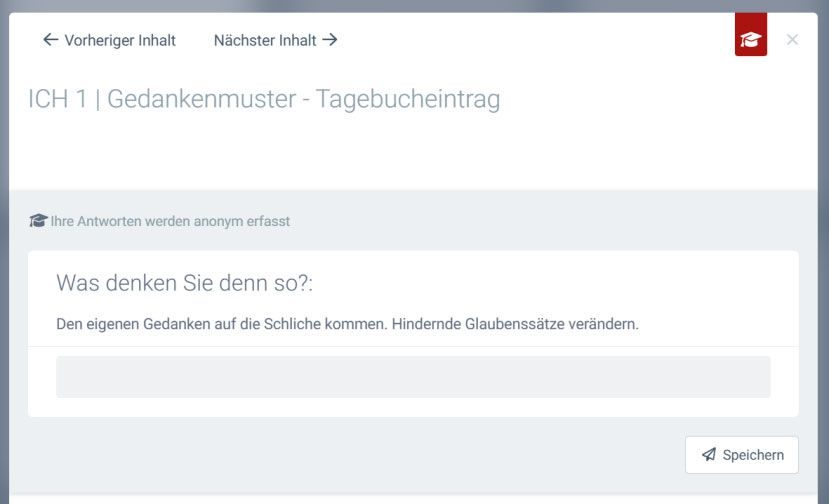Click the paper plane icon in Speichern
This screenshot has width=829, height=504.
click(x=709, y=455)
